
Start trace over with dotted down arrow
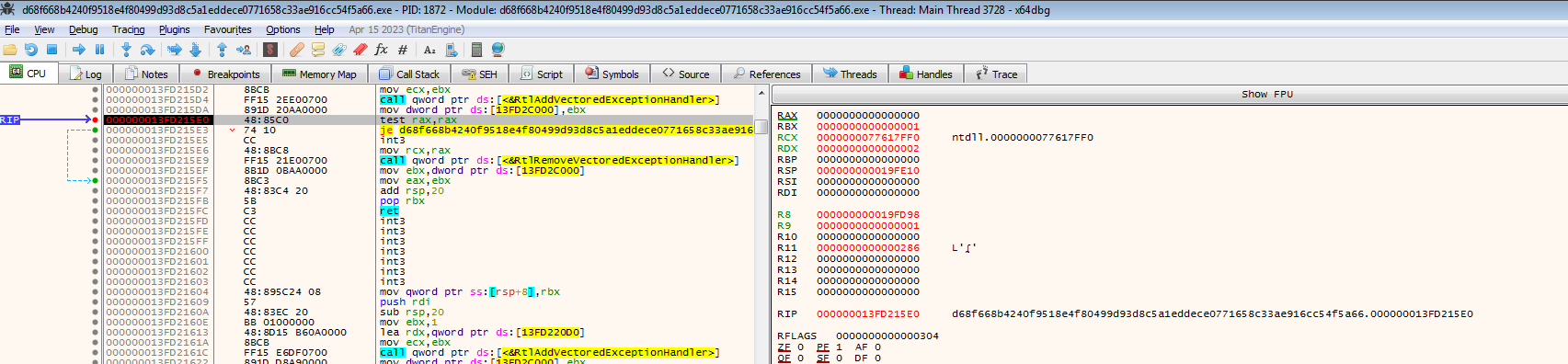coord(195,50)
